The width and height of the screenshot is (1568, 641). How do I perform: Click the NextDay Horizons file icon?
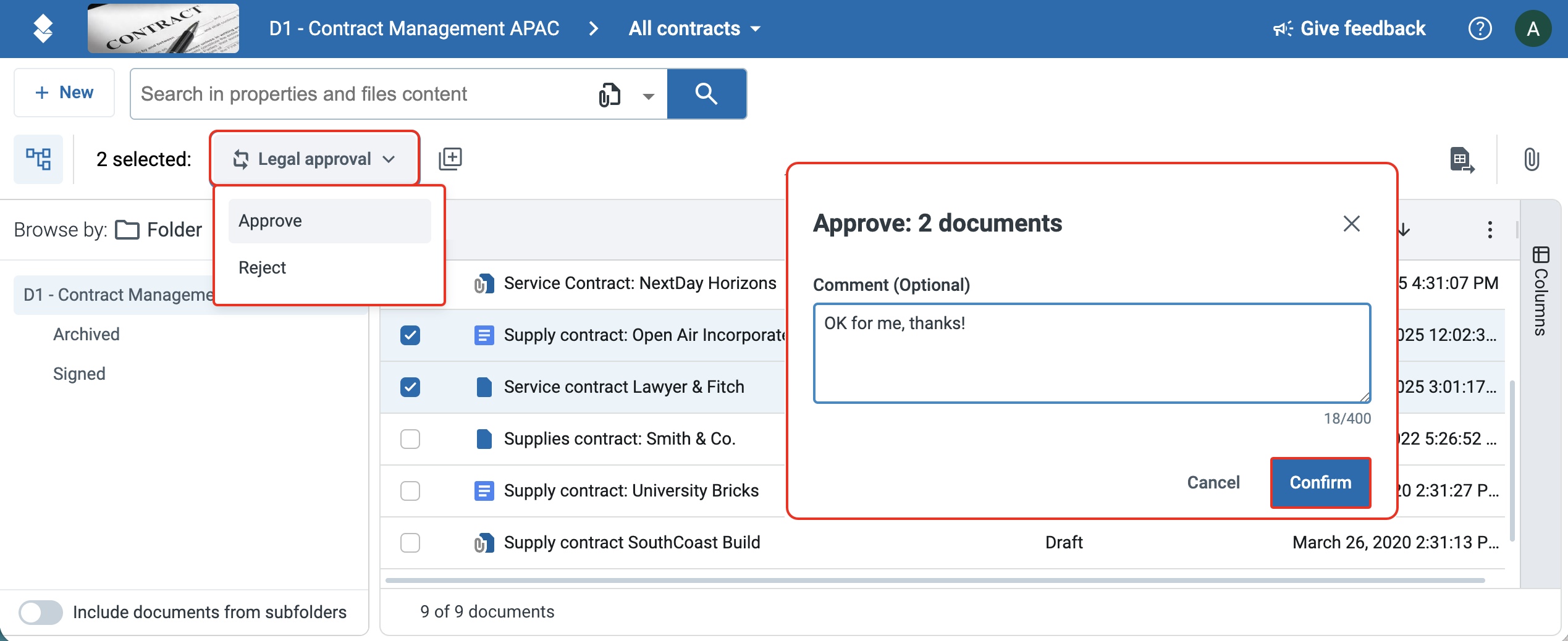click(x=484, y=283)
